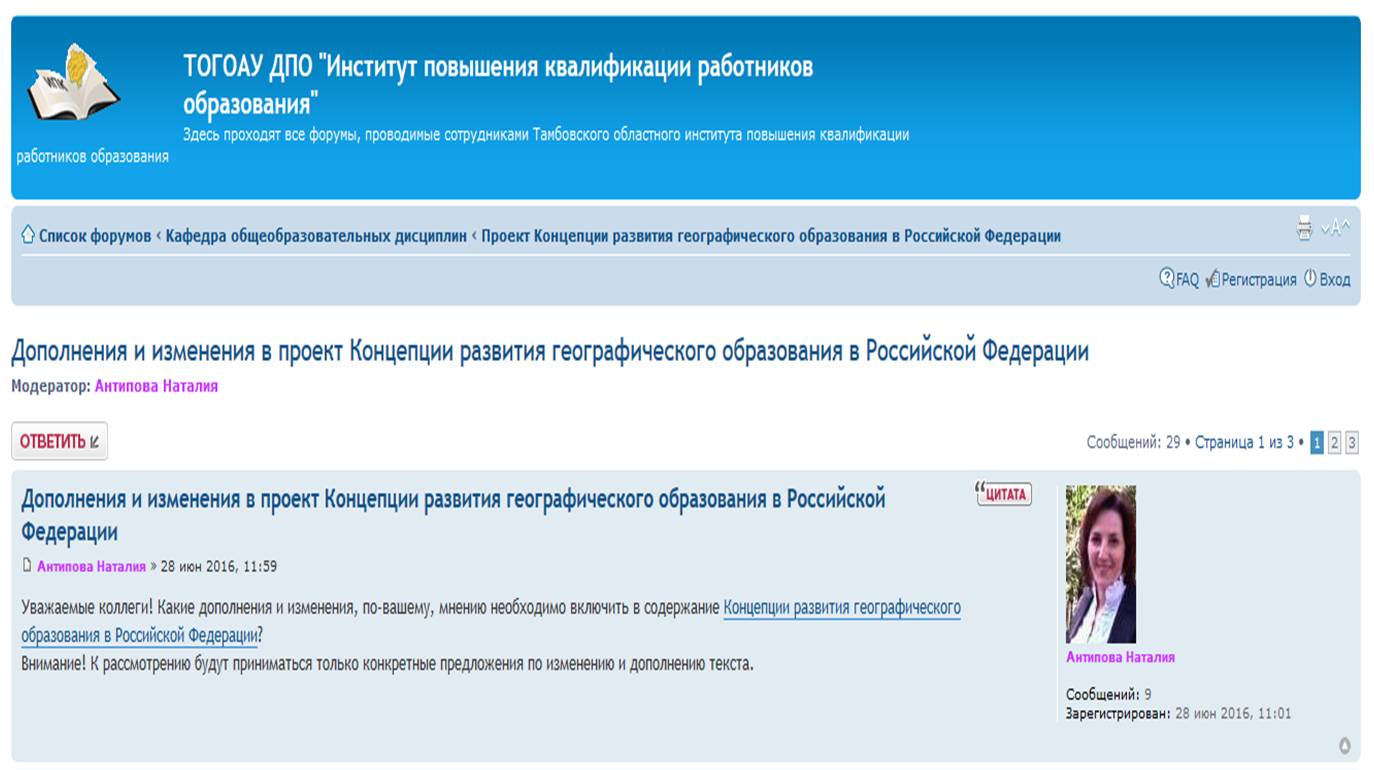Go to Кафедра общеобразовательных дисциплин breadcrumb
This screenshot has width=1374, height=770.
coord(316,236)
